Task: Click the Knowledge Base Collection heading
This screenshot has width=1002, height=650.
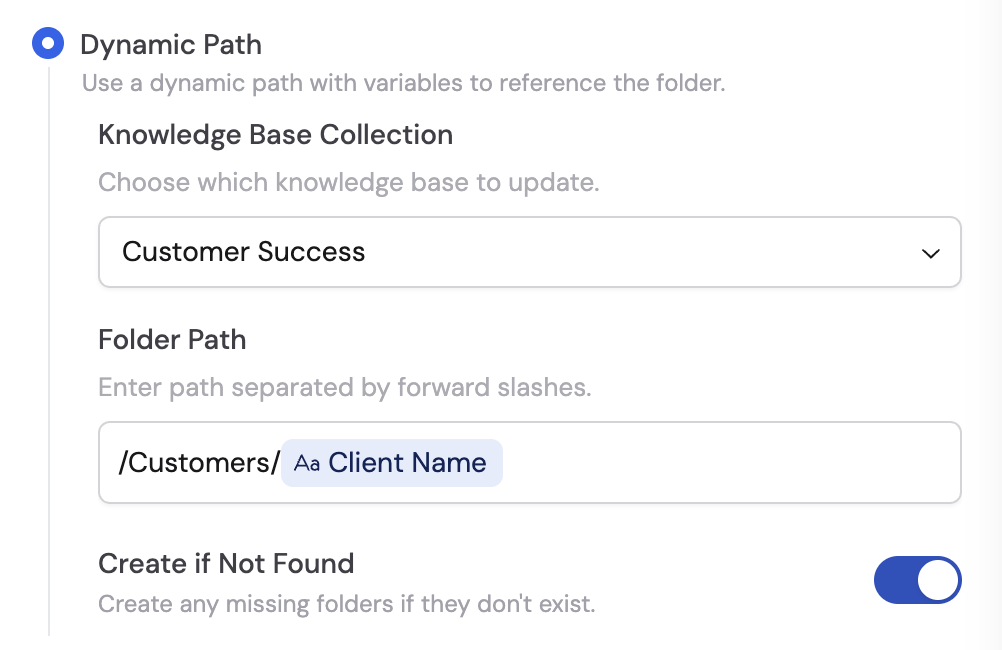Action: 276,134
